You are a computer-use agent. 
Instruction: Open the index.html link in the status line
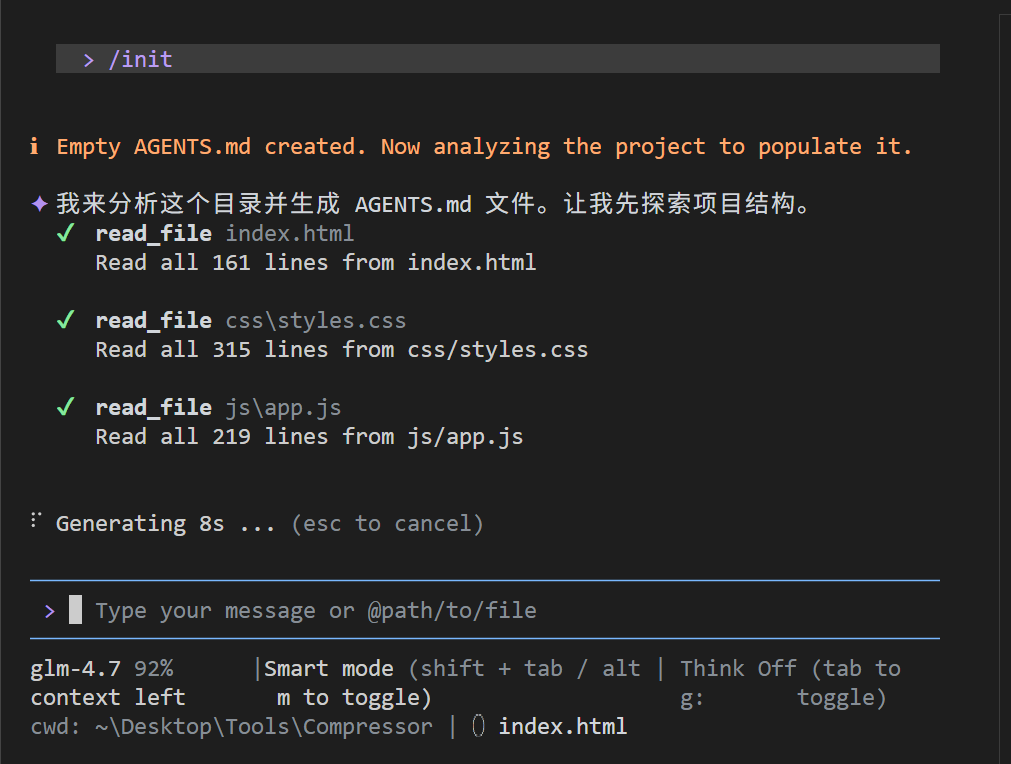pos(562,726)
